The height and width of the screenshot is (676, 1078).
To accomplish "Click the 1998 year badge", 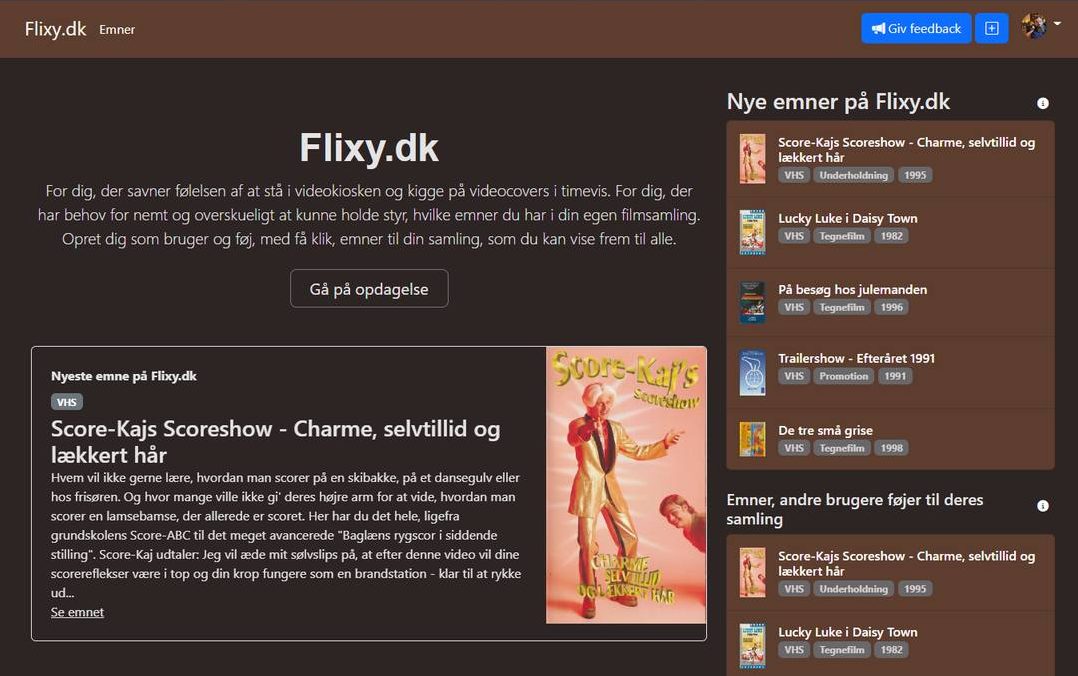I will [x=892, y=448].
